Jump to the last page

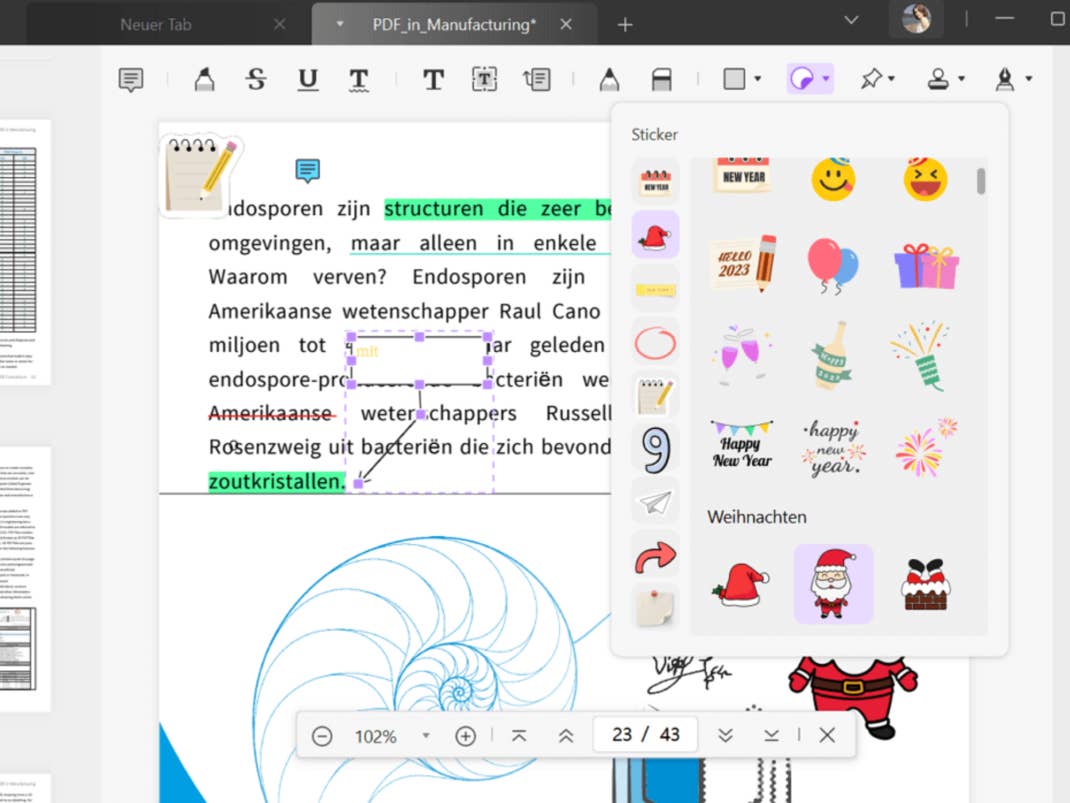click(771, 736)
